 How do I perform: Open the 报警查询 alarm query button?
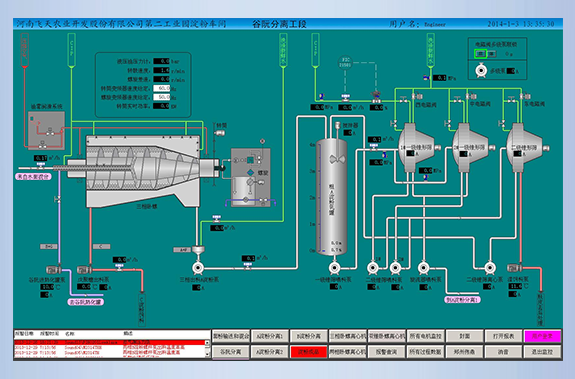pyautogui.click(x=387, y=352)
